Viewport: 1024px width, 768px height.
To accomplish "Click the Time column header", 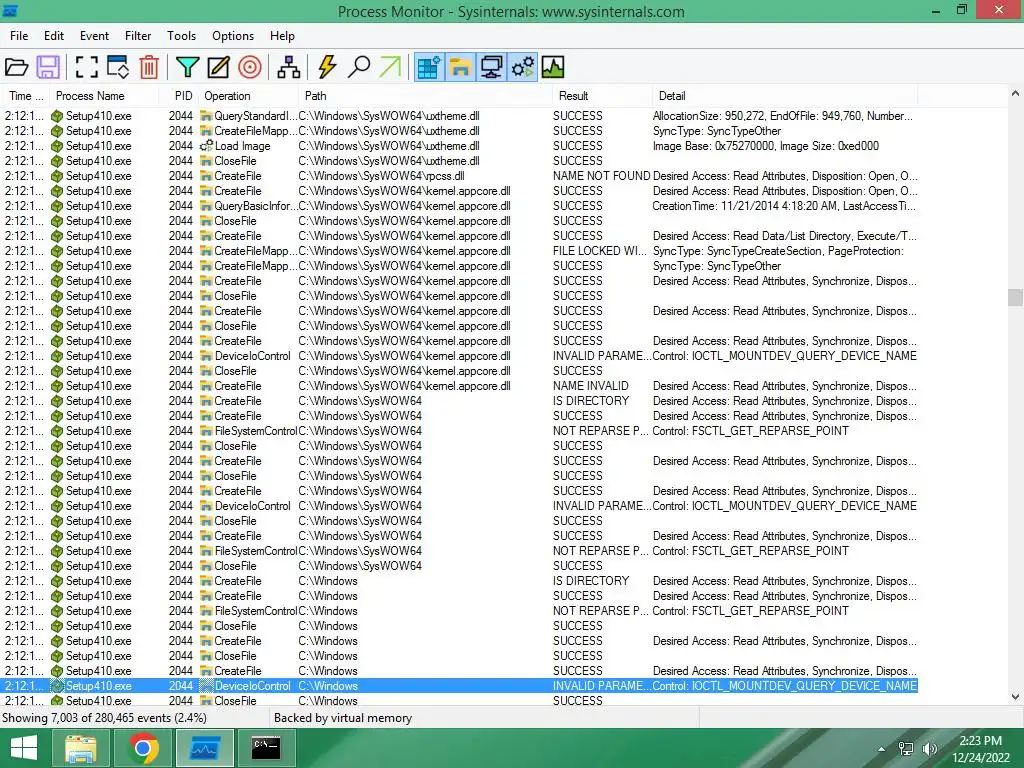I will coord(25,96).
